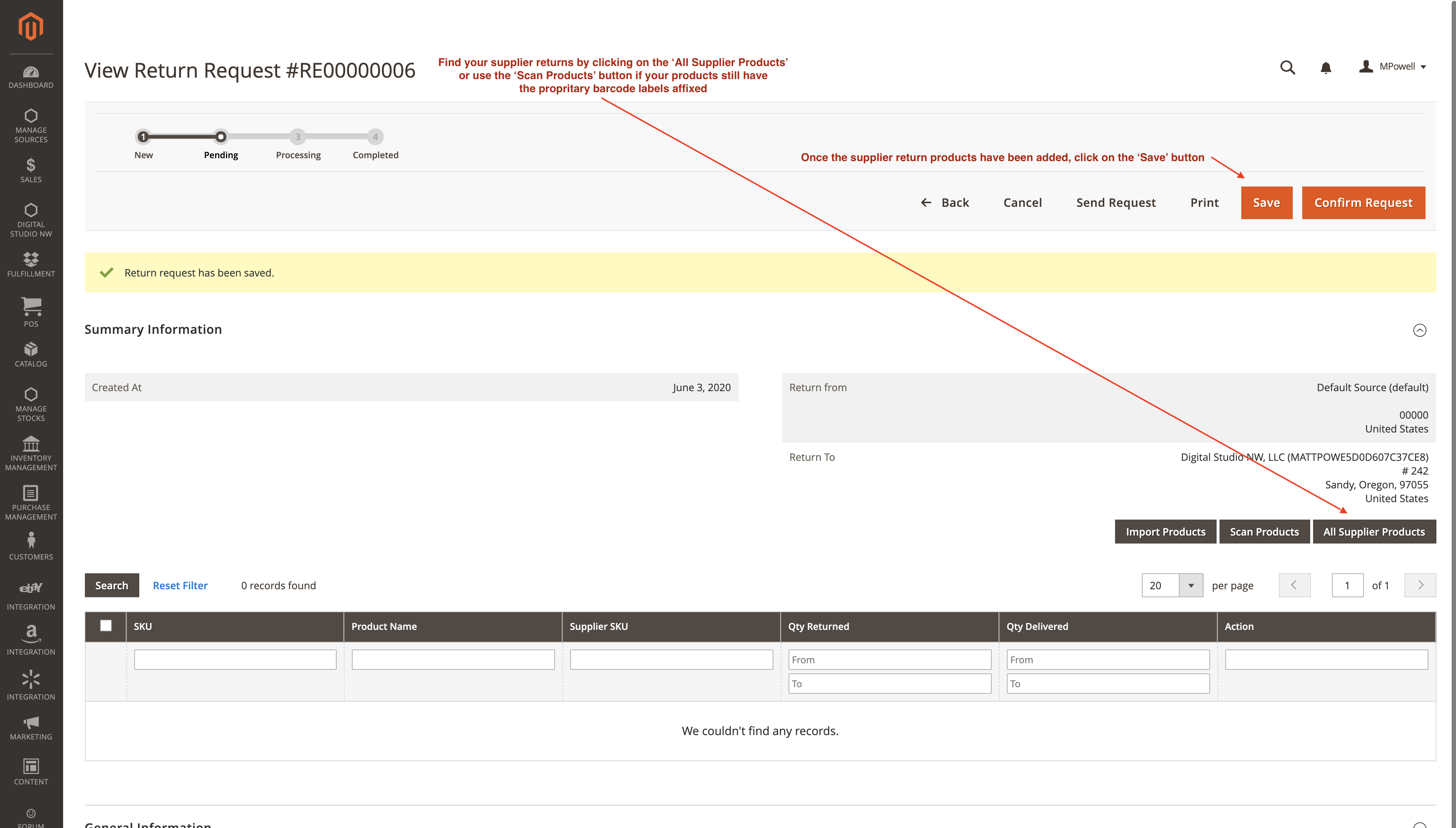Collapse the Summary Information section
The image size is (1456, 828).
1419,330
